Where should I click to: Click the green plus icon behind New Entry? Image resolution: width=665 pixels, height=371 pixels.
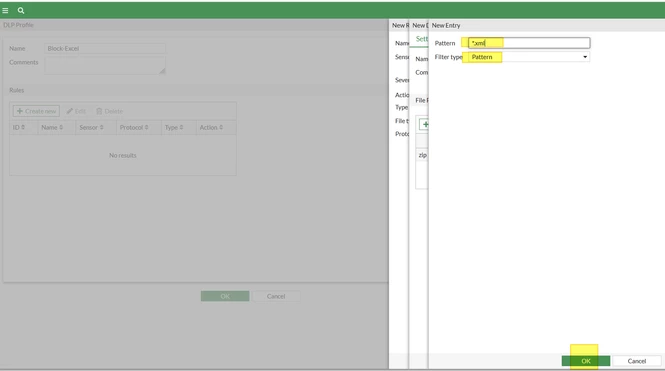click(425, 124)
